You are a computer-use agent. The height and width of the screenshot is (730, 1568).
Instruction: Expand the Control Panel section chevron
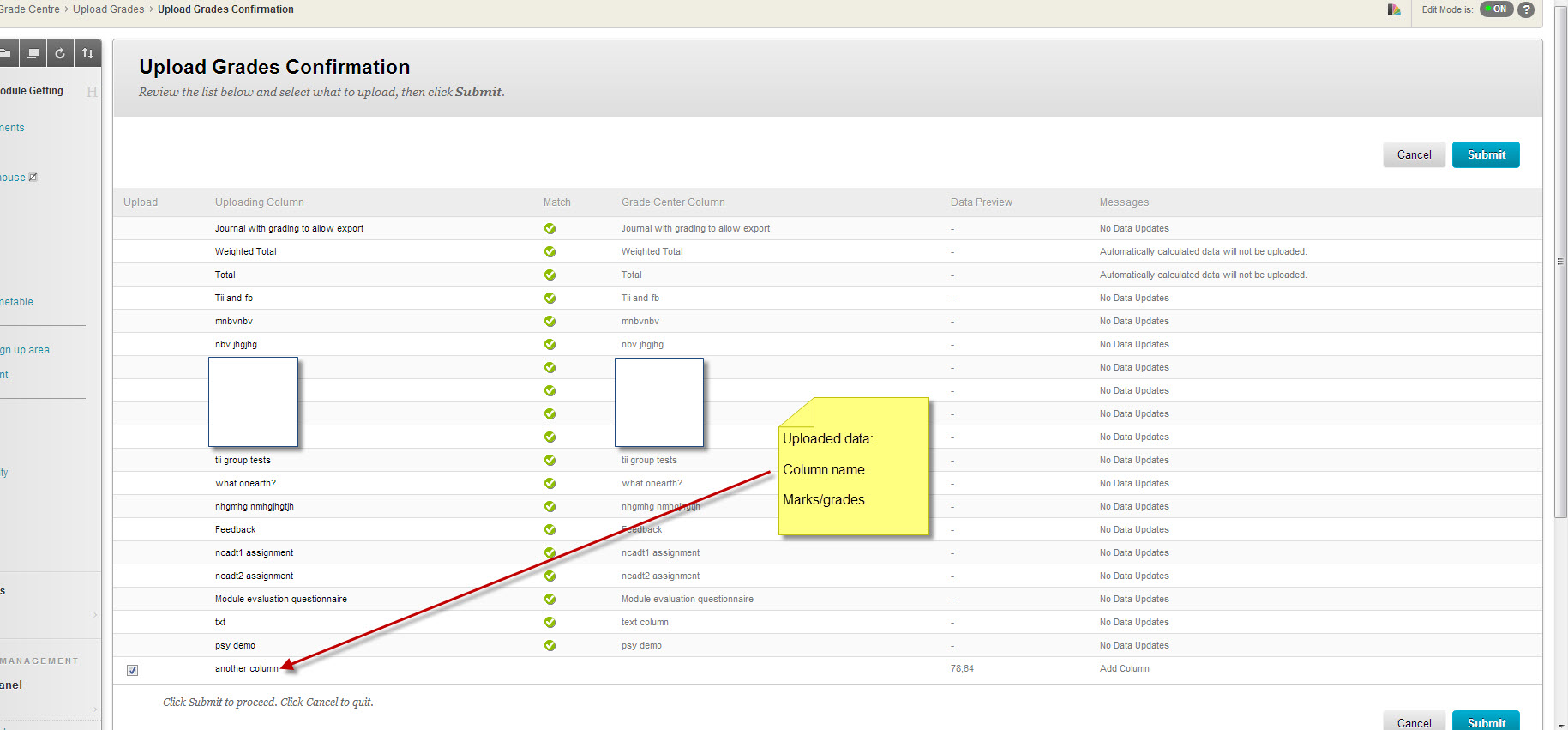pos(95,709)
